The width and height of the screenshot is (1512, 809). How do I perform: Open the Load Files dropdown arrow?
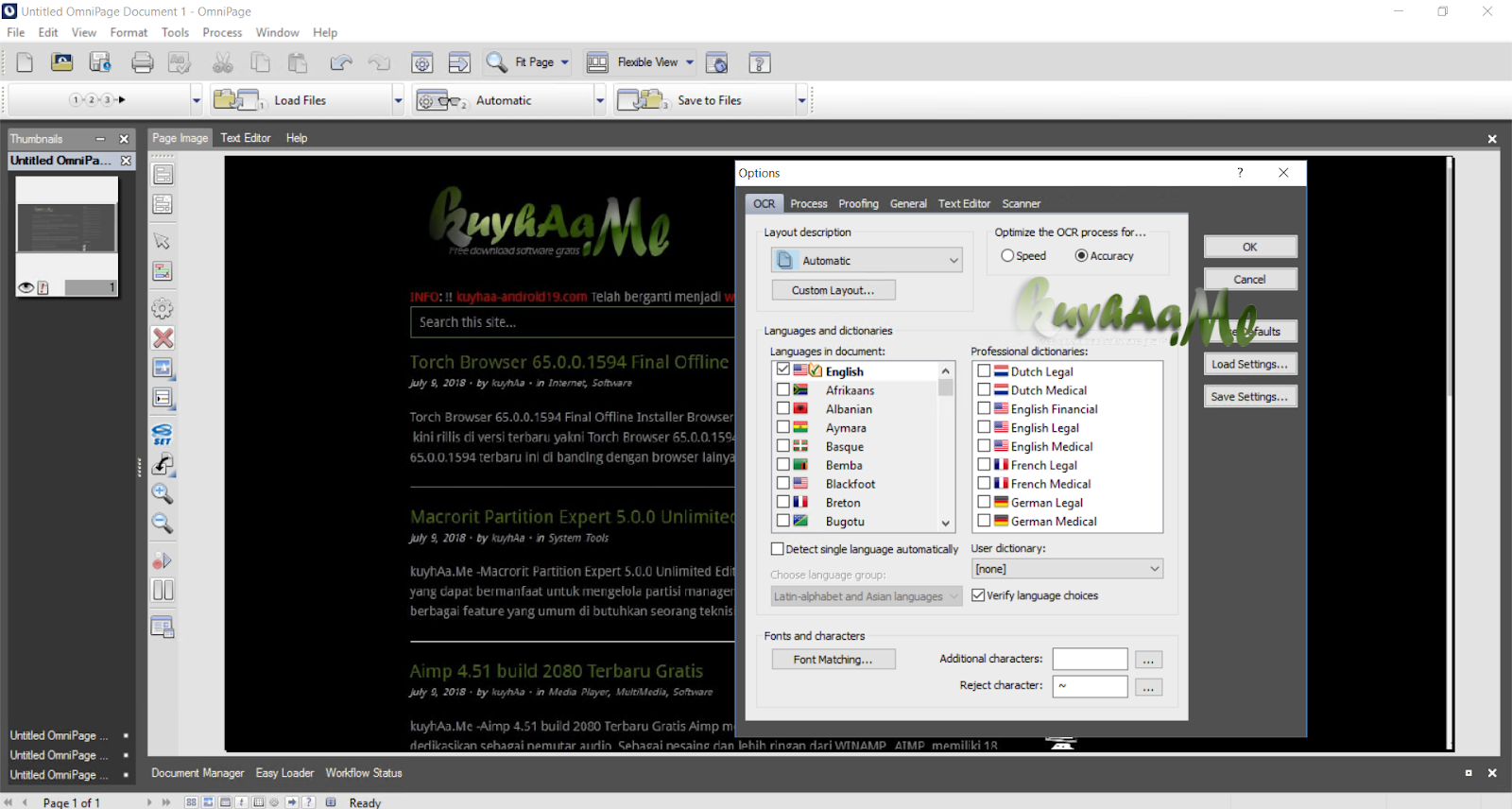point(398,100)
